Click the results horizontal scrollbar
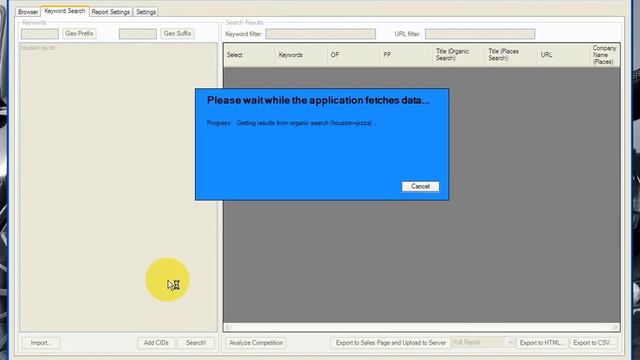 (x=422, y=327)
